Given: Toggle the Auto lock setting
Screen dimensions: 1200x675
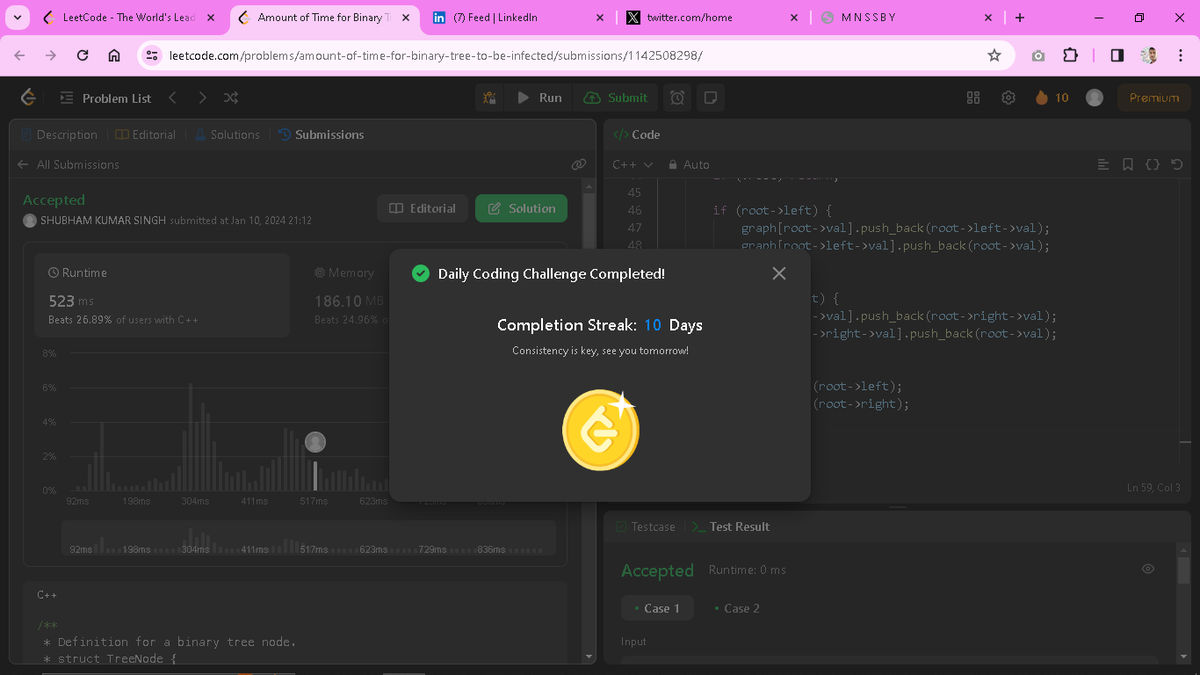Looking at the screenshot, I should (x=690, y=165).
